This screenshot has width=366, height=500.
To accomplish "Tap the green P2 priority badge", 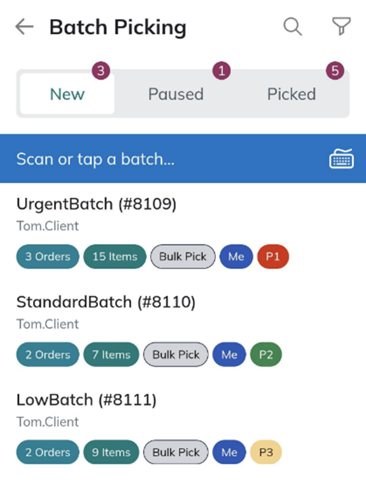I will [x=266, y=354].
